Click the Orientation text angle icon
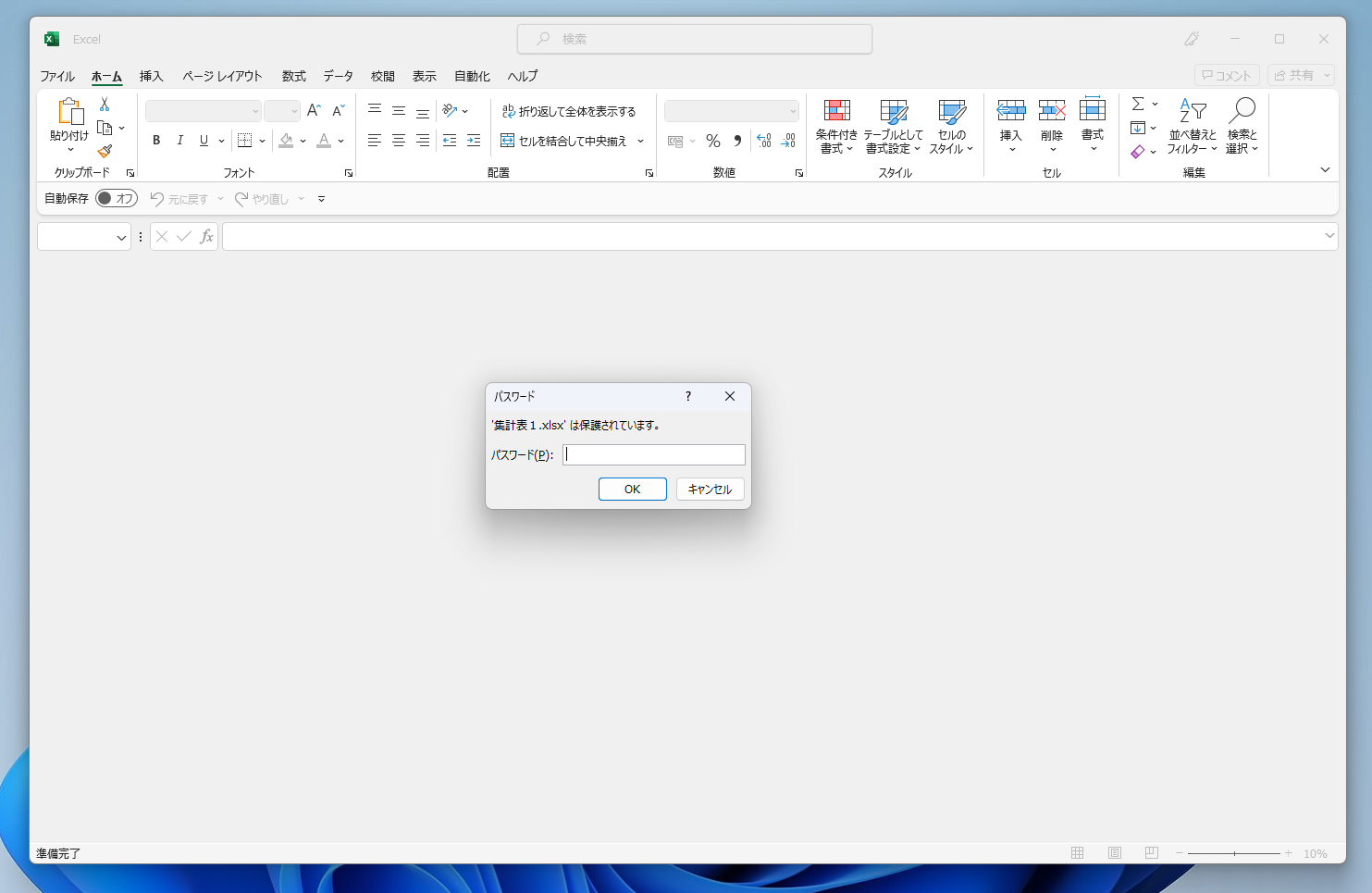This screenshot has width=1372, height=893. 451,111
